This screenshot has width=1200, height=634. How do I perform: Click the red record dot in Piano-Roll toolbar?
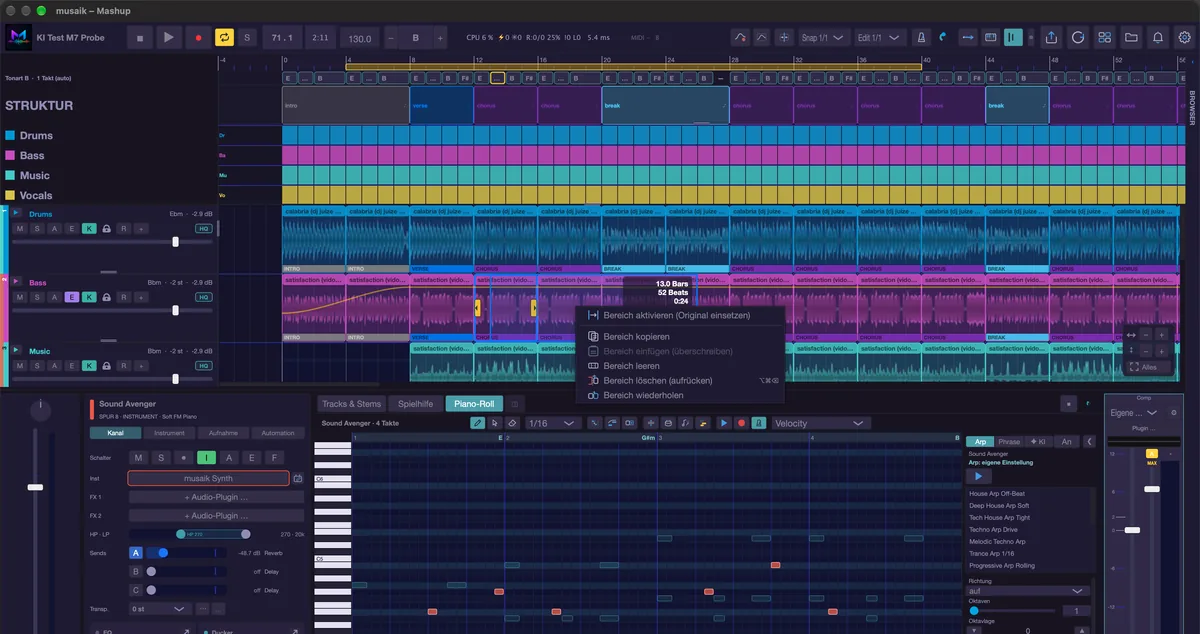(741, 423)
